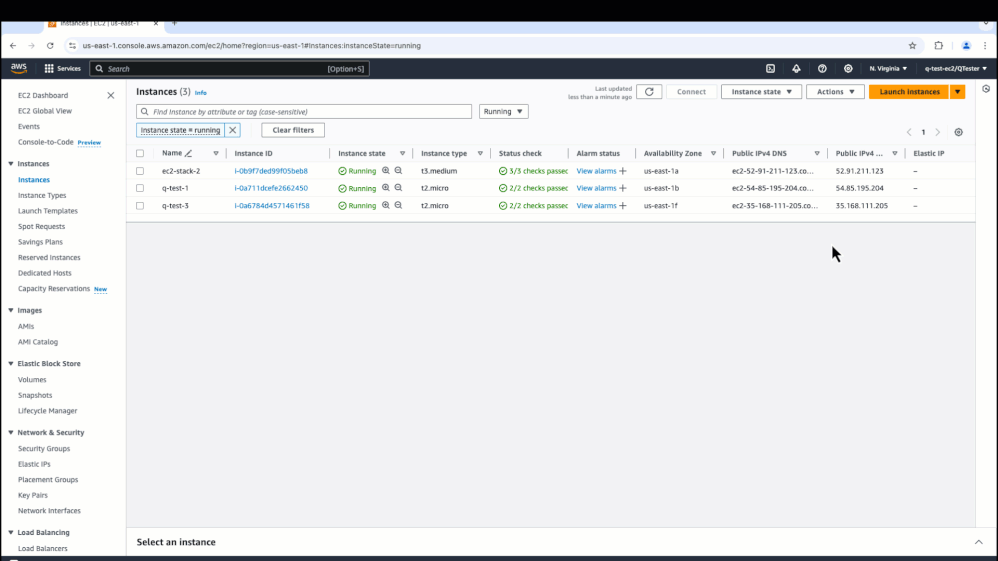Screen dimensions: 998x561
Task: Go to the next results page
Action: click(938, 132)
